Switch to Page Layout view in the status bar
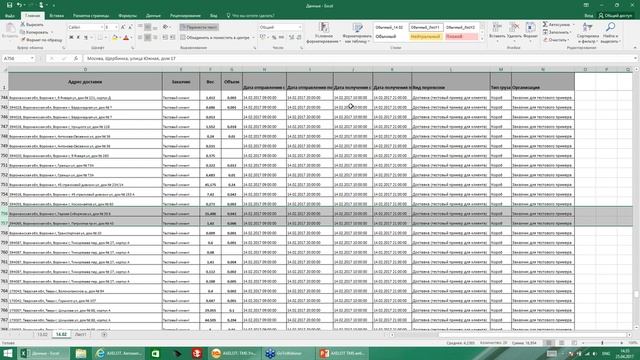640x360 pixels. (562, 343)
